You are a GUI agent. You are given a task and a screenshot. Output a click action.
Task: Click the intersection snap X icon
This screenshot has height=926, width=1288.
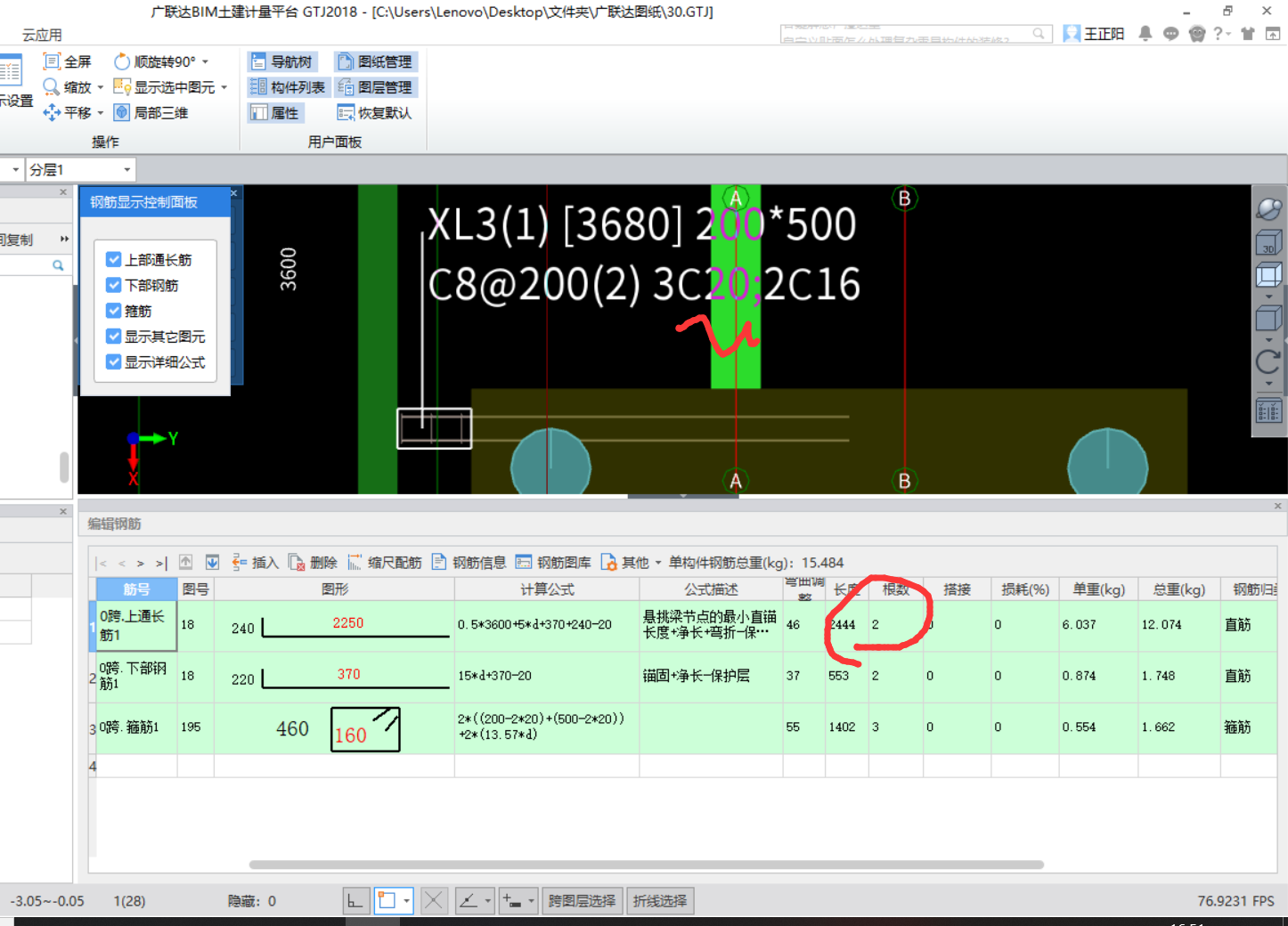pyautogui.click(x=434, y=901)
